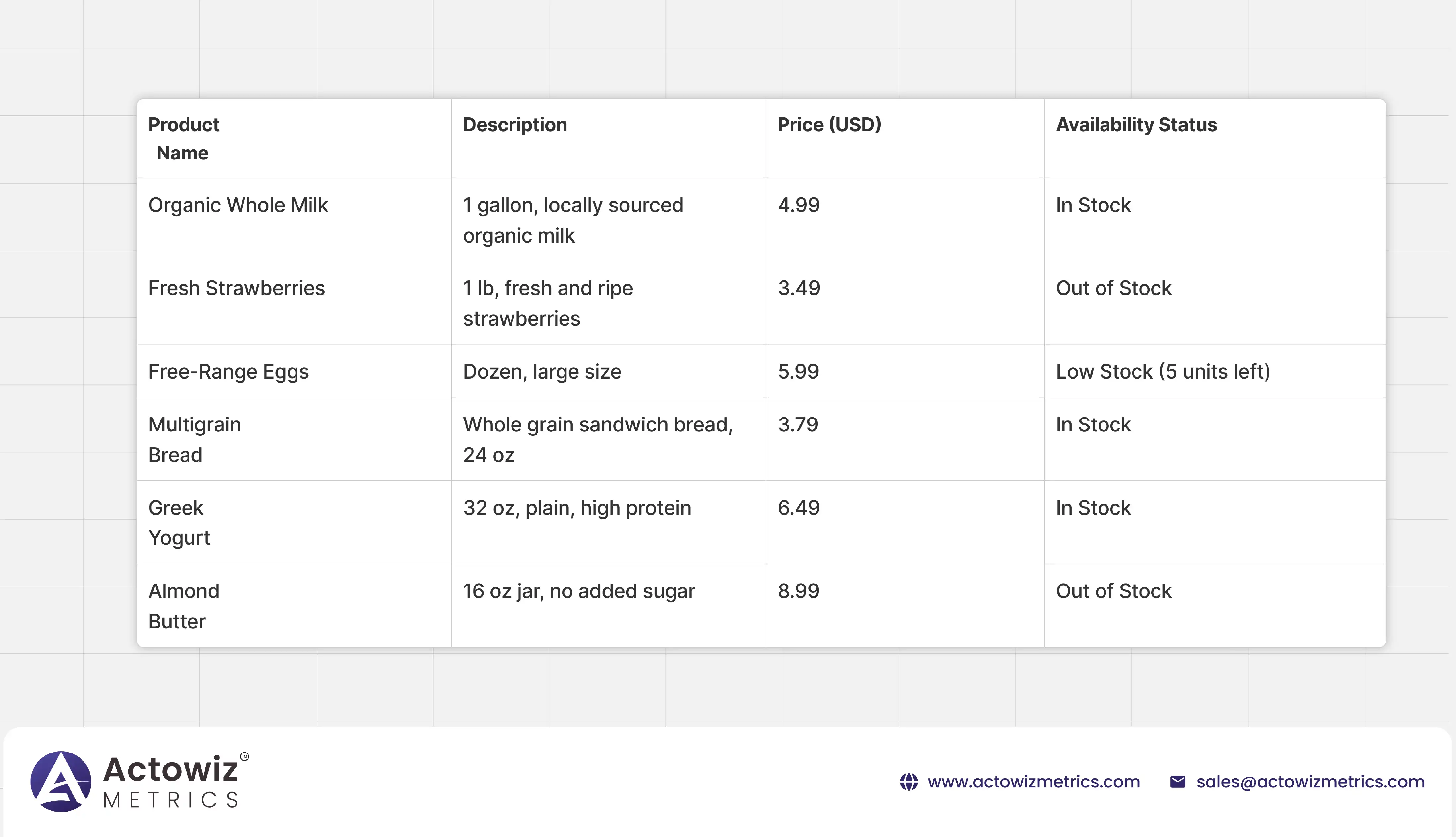Click the Fresh Strawberries product name
The width and height of the screenshot is (1456, 837).
(x=236, y=288)
